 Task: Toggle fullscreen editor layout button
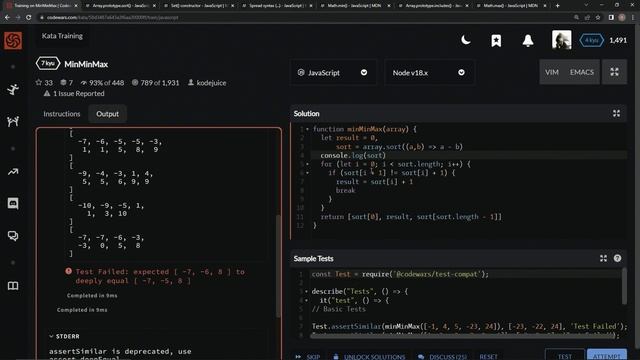[614, 72]
